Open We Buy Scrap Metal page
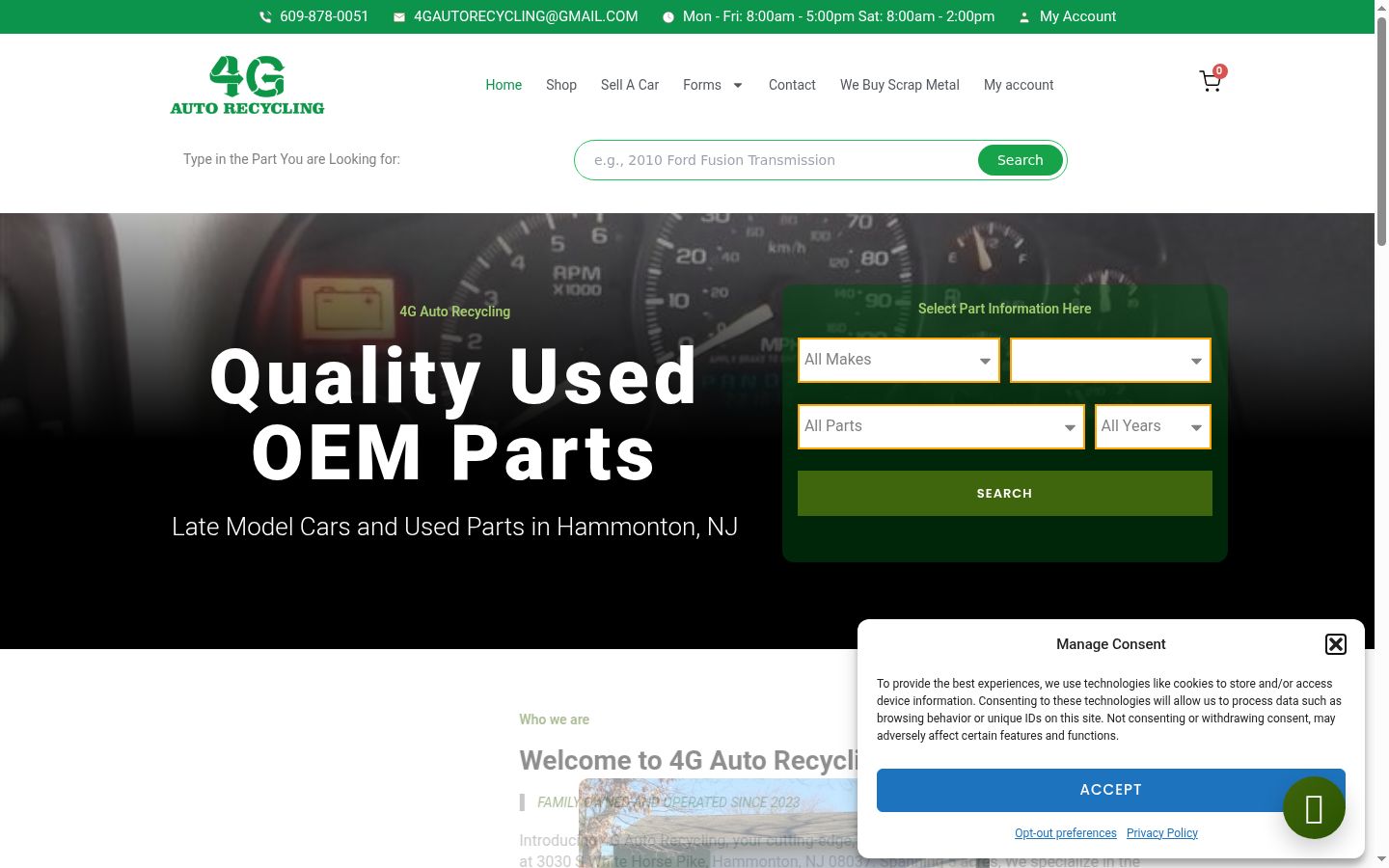This screenshot has width=1389, height=868. [x=900, y=85]
